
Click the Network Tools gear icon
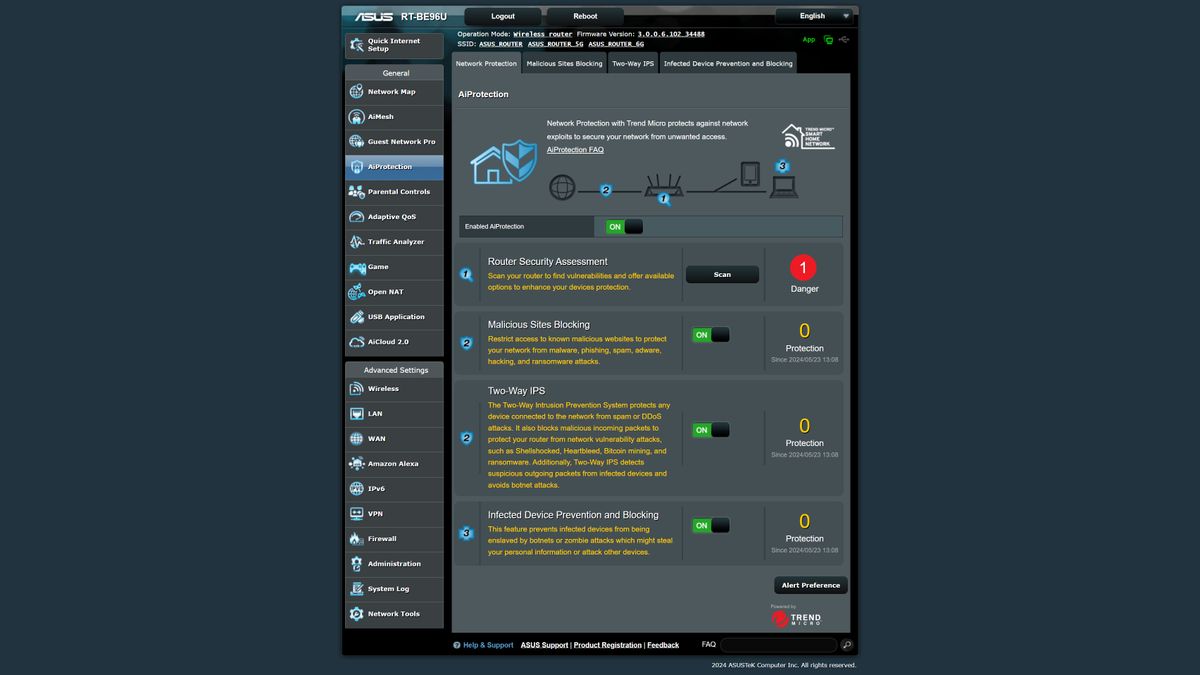357,614
